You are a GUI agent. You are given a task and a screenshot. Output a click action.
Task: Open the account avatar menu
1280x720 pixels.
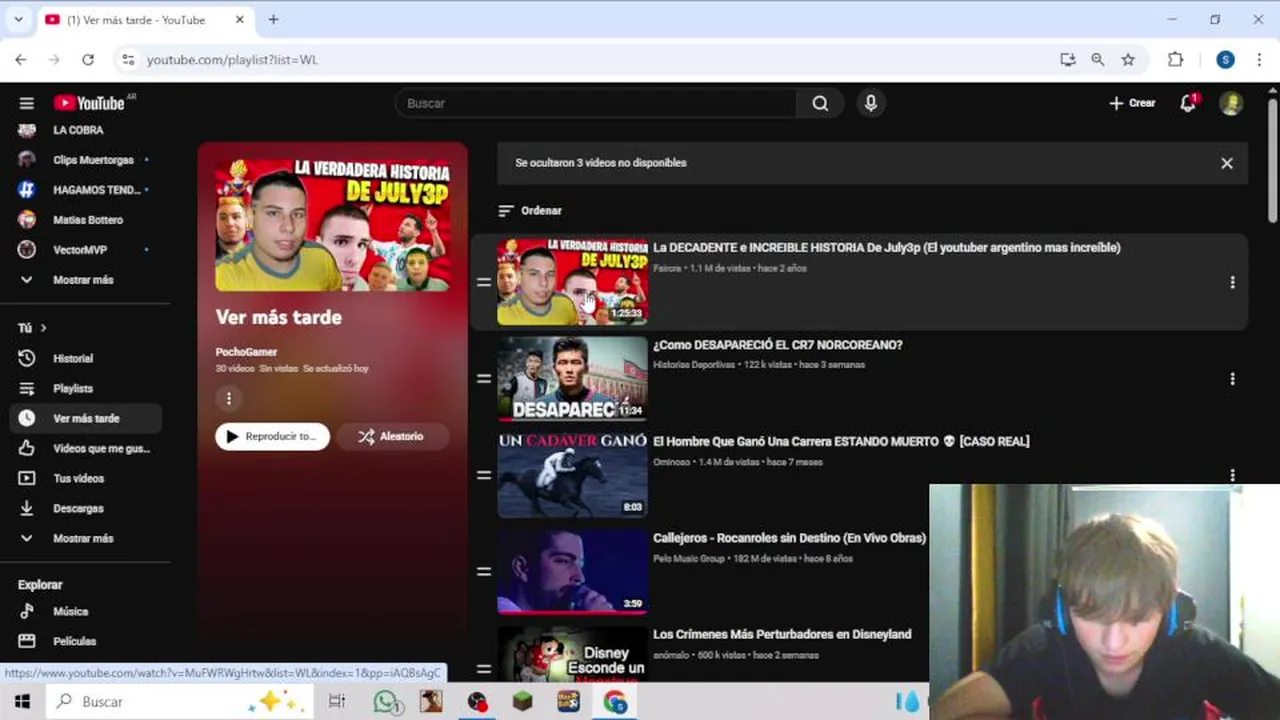(1231, 103)
